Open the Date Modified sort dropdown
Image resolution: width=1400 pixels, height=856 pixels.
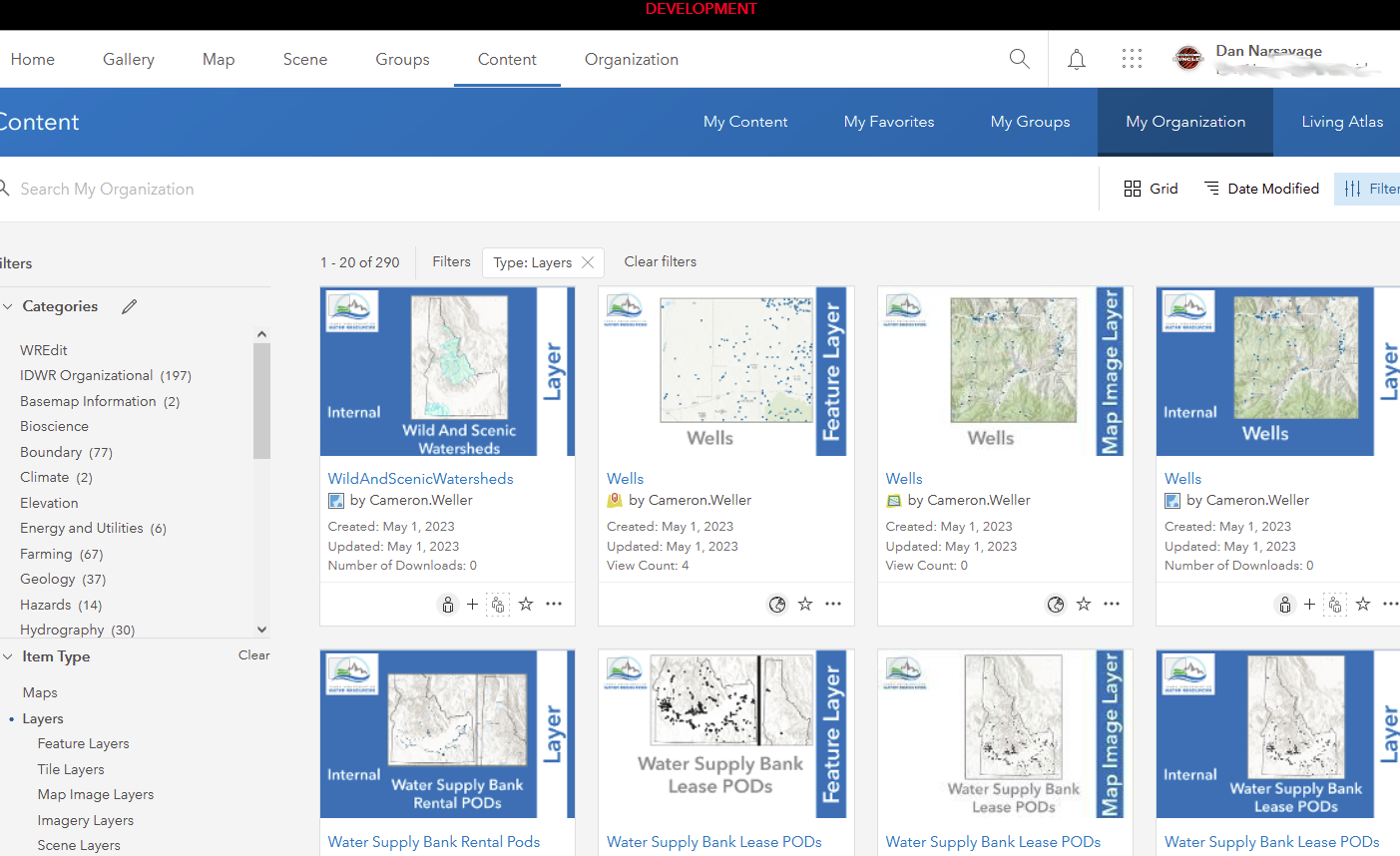[1260, 188]
